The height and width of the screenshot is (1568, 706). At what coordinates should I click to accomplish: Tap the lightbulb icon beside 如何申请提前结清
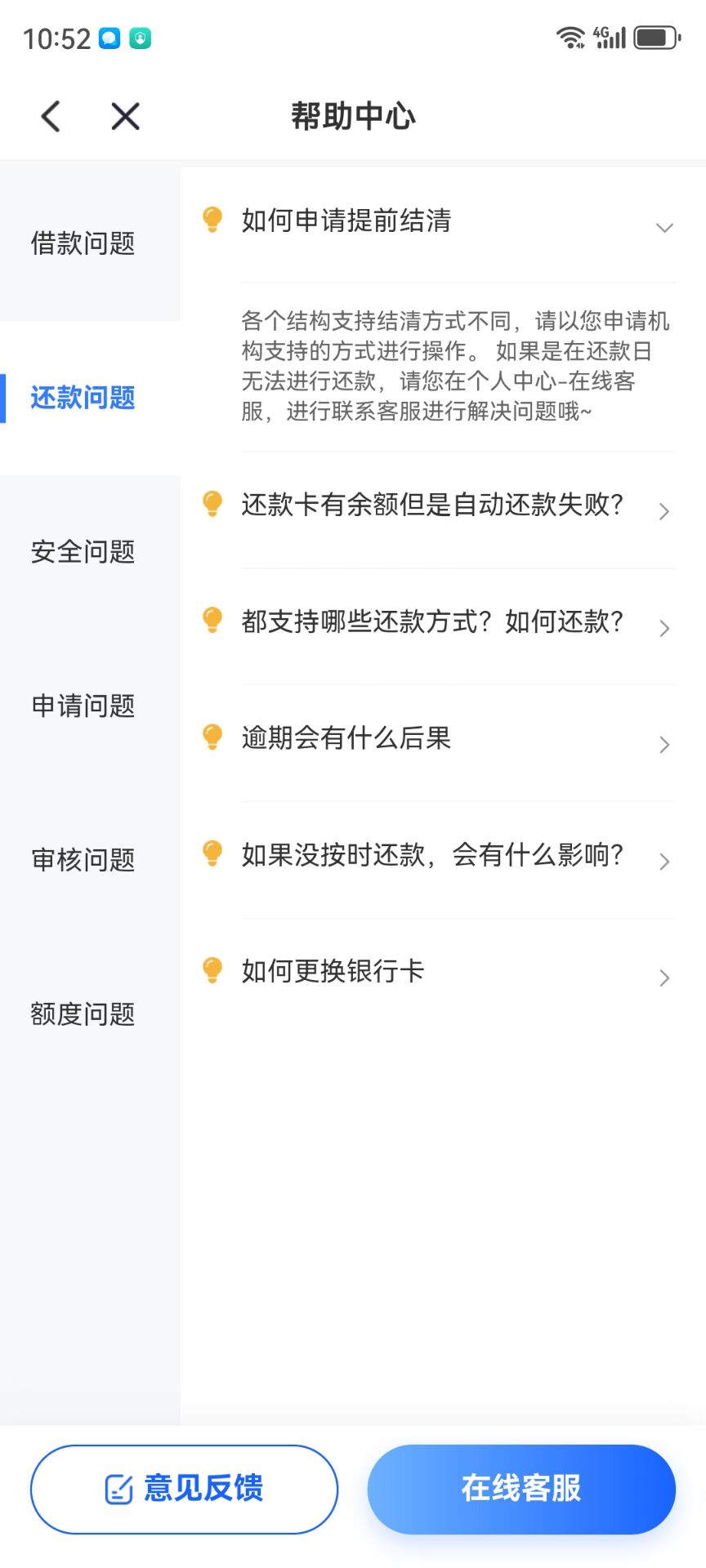[x=212, y=220]
